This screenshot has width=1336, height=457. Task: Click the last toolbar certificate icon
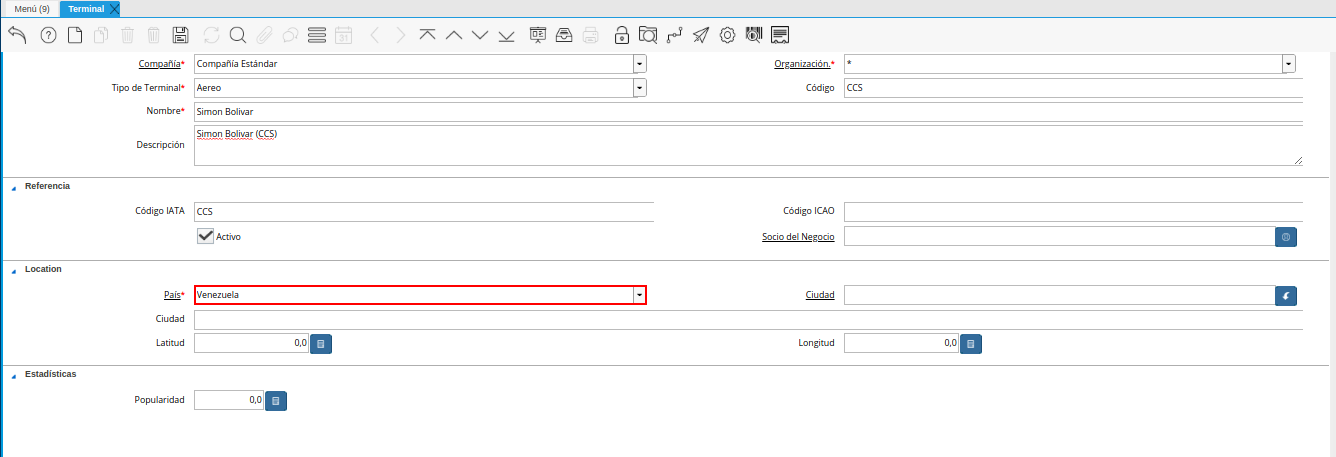click(781, 35)
